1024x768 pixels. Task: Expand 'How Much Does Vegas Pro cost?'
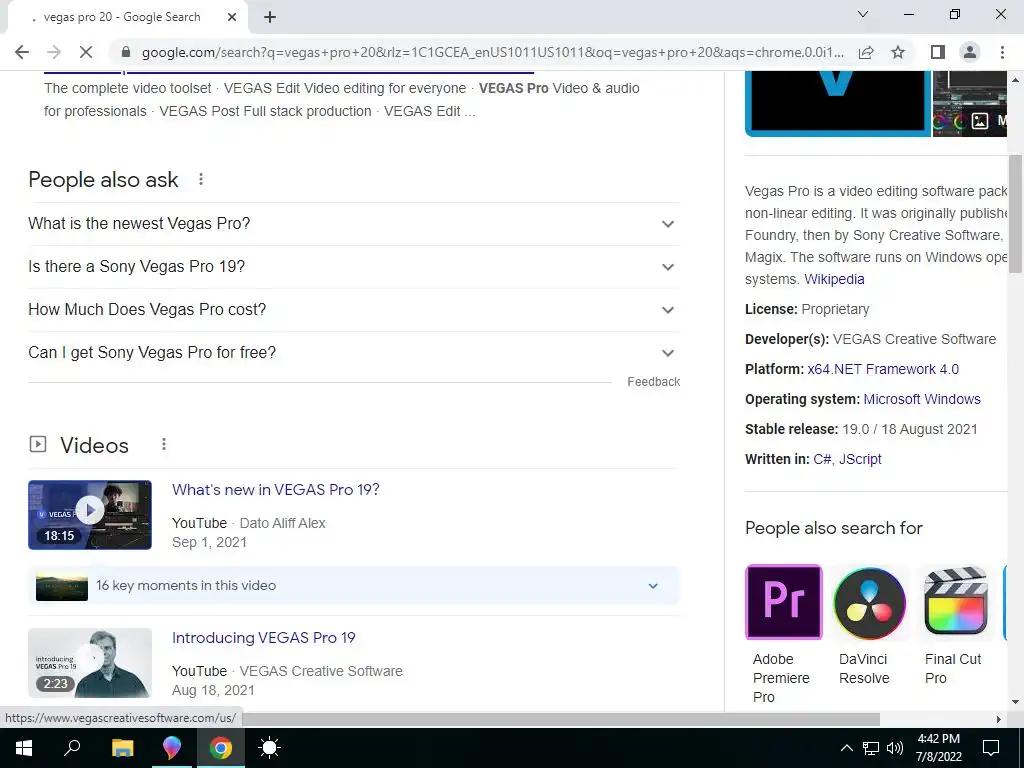(354, 310)
